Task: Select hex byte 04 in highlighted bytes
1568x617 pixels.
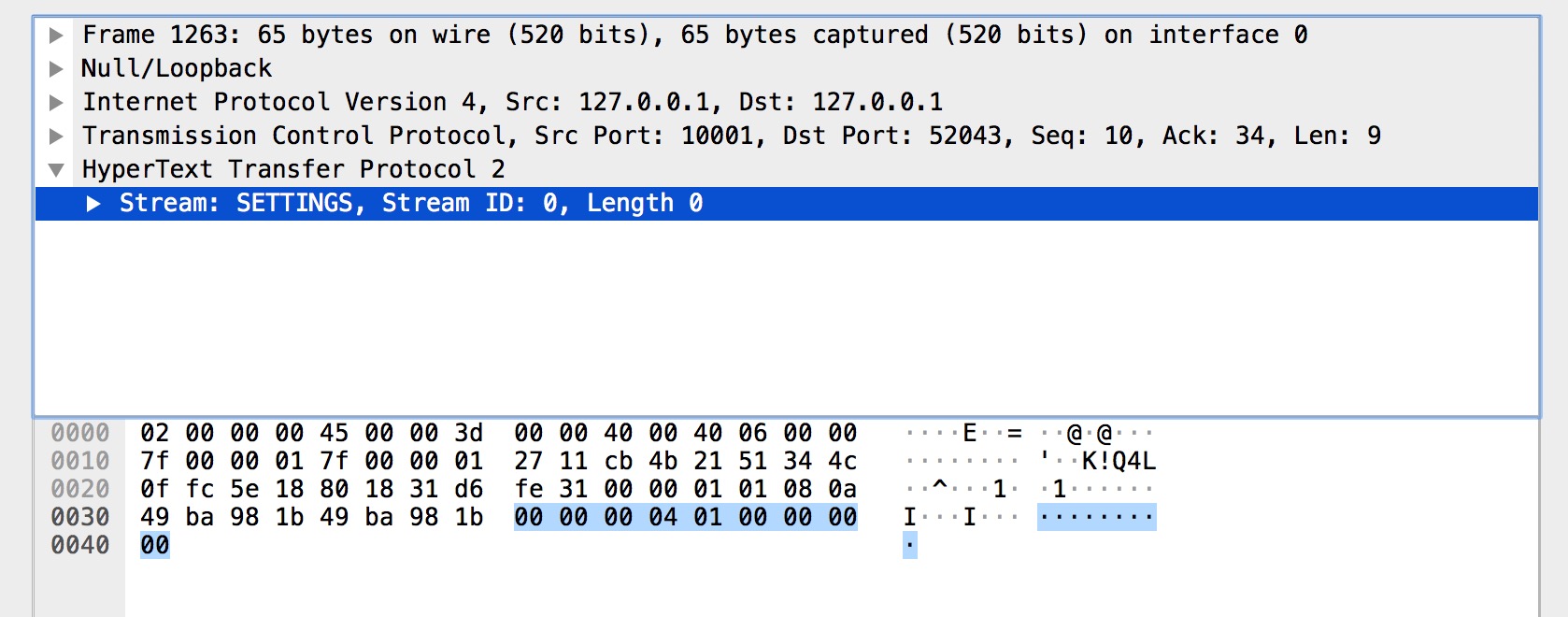Action: (663, 518)
